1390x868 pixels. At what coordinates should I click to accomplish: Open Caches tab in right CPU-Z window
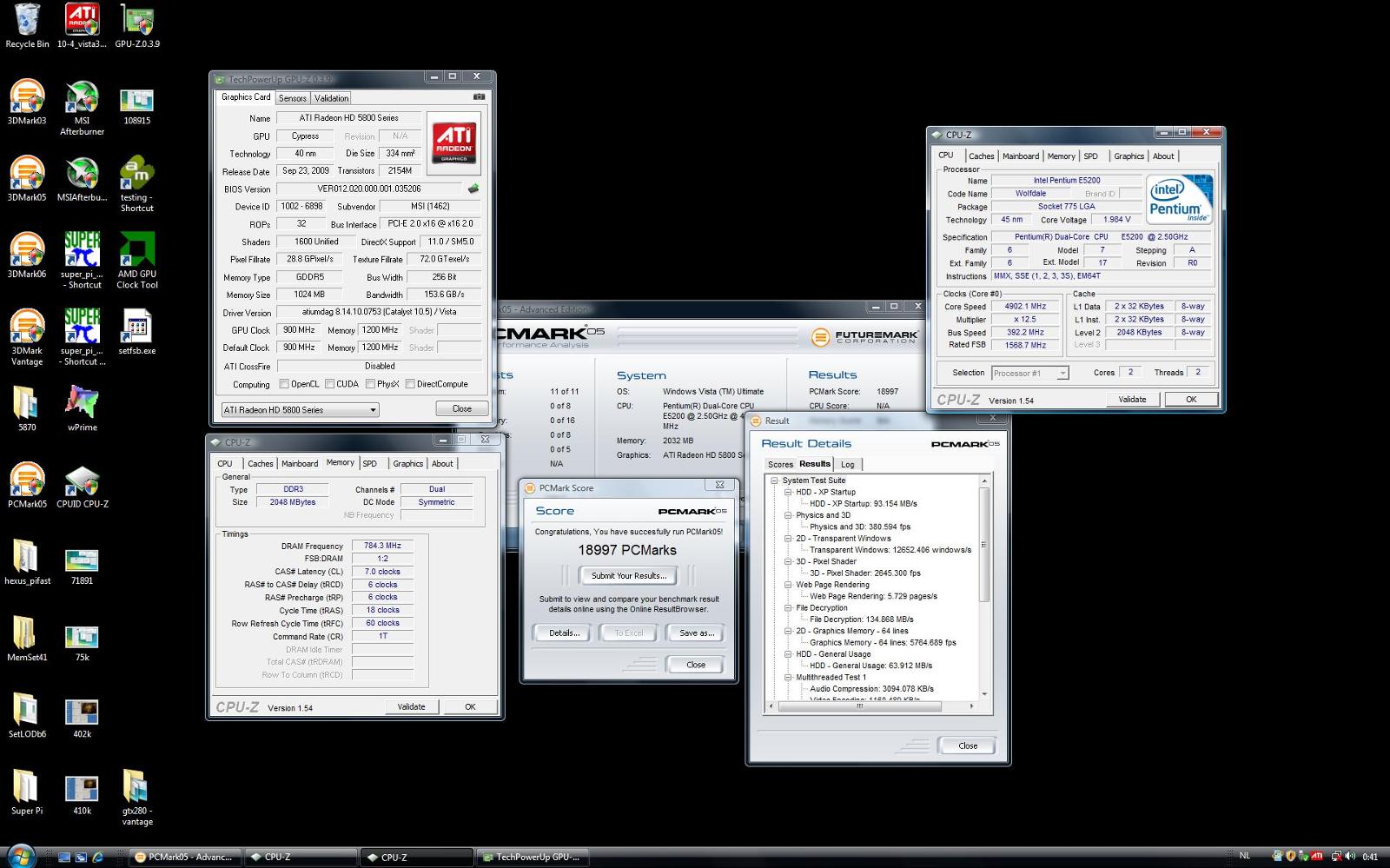click(x=982, y=156)
